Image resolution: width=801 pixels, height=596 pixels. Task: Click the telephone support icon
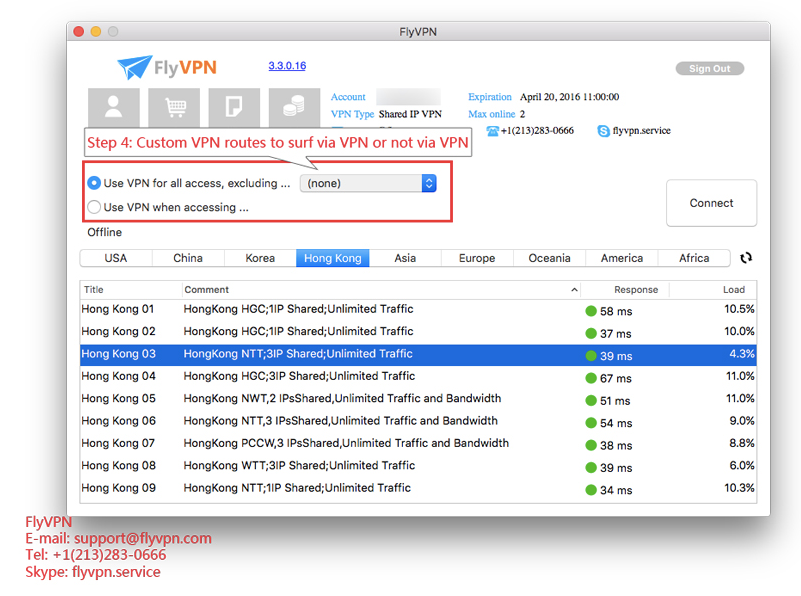pos(492,131)
